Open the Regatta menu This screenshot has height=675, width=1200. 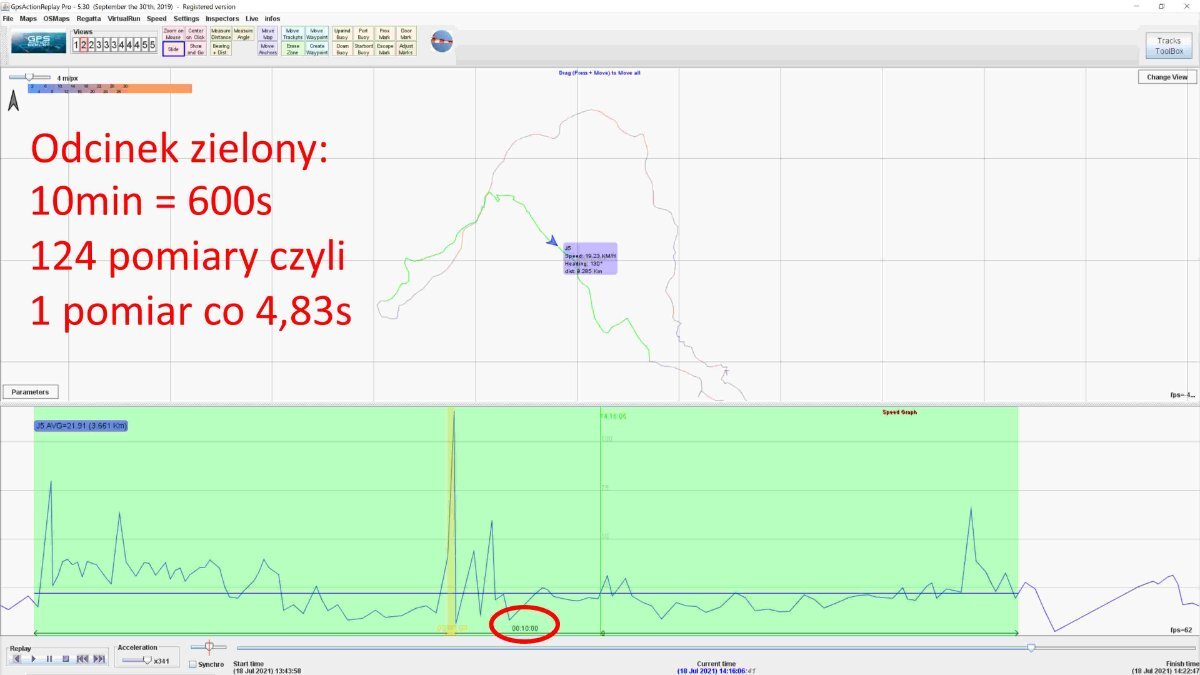pyautogui.click(x=89, y=19)
